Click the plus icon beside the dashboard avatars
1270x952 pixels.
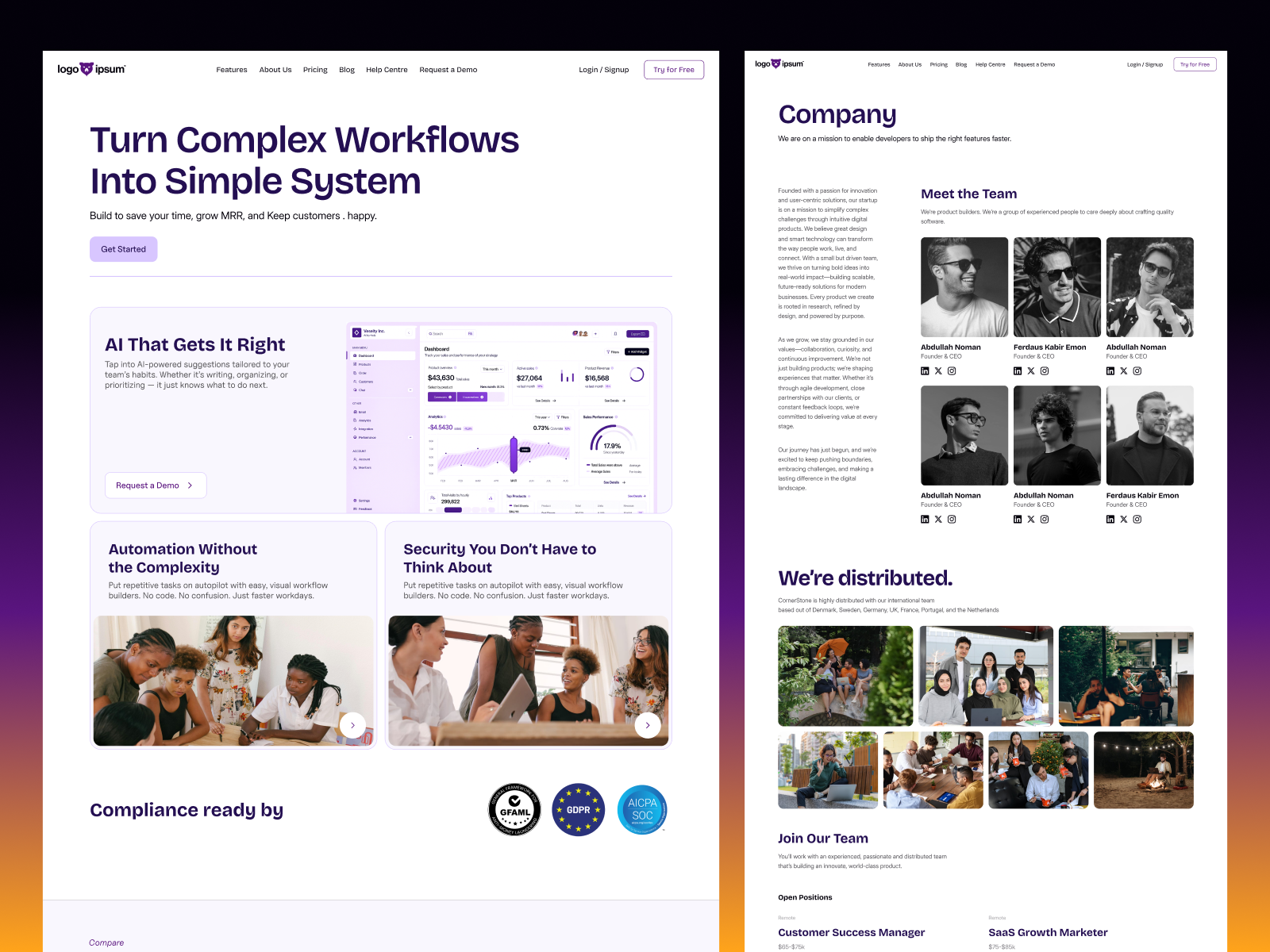[x=595, y=334]
